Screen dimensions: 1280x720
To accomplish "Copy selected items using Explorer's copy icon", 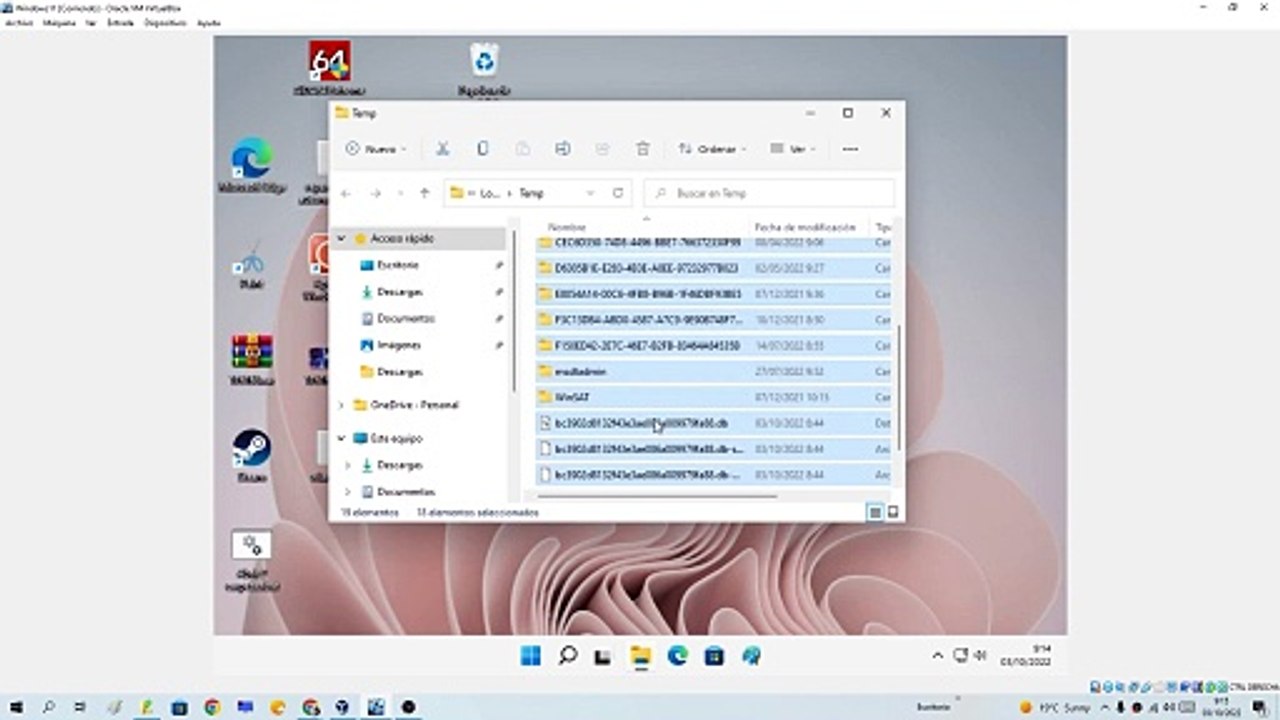I will point(482,149).
